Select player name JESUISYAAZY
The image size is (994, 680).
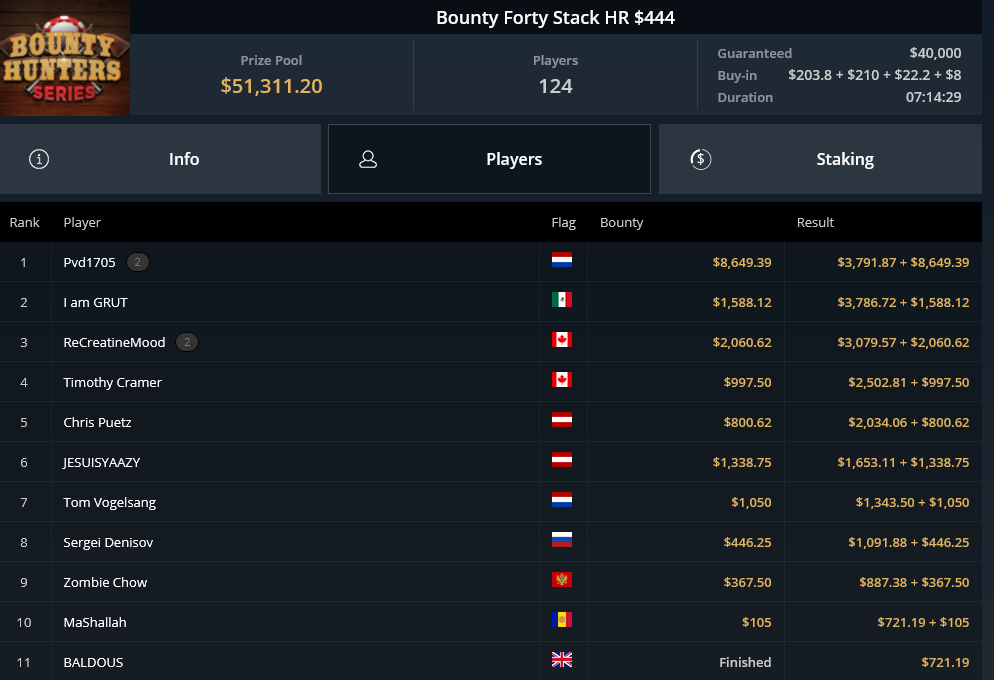tap(101, 462)
